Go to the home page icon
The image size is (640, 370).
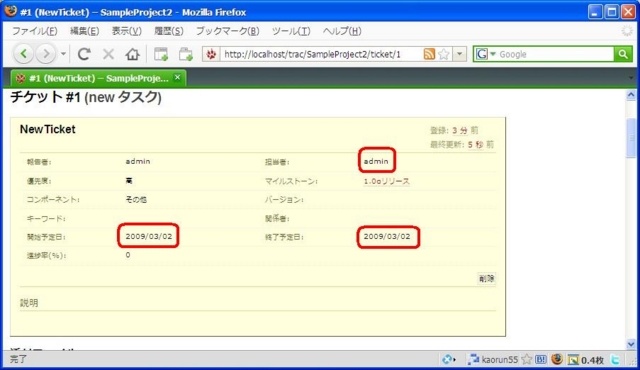tap(132, 54)
